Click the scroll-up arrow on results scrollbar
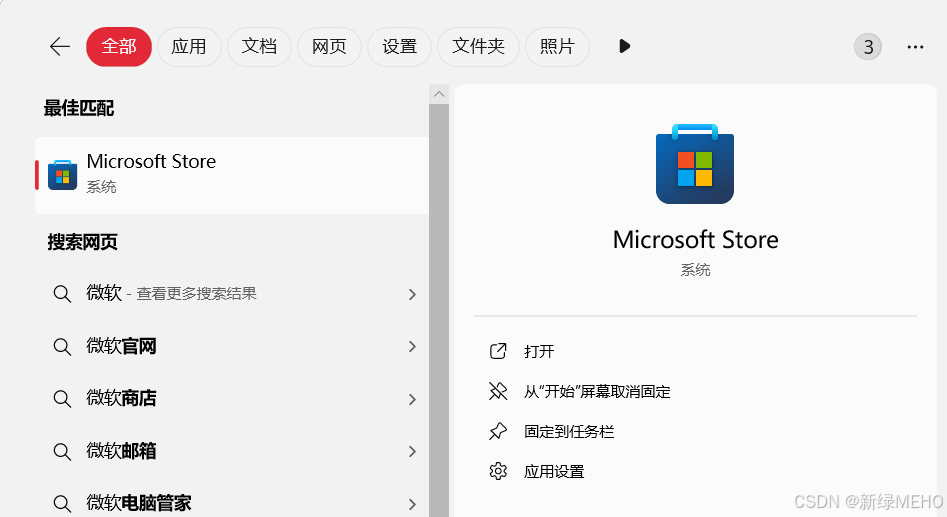Screen dimensions: 947x517 click(439, 94)
